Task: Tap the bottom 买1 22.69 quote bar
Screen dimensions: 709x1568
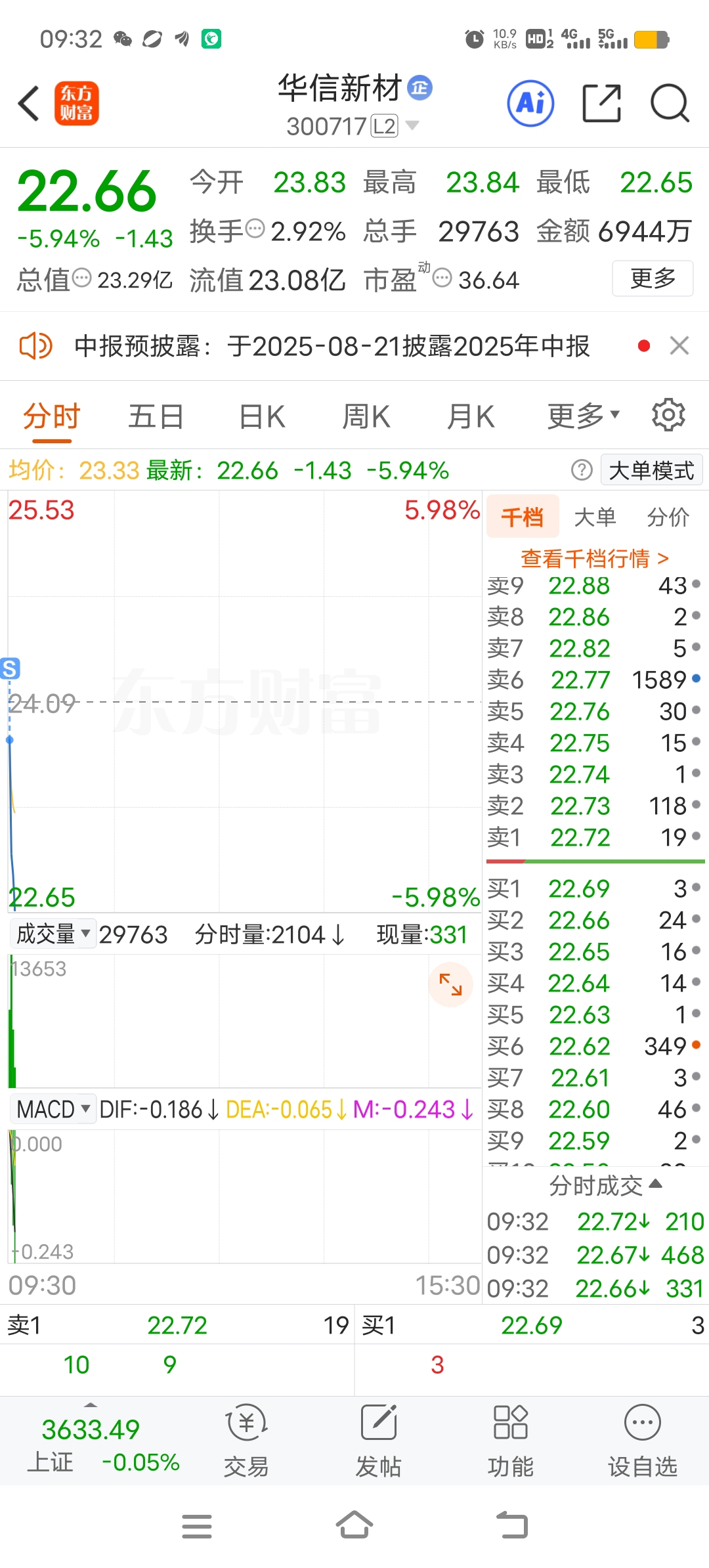Action: [532, 1325]
